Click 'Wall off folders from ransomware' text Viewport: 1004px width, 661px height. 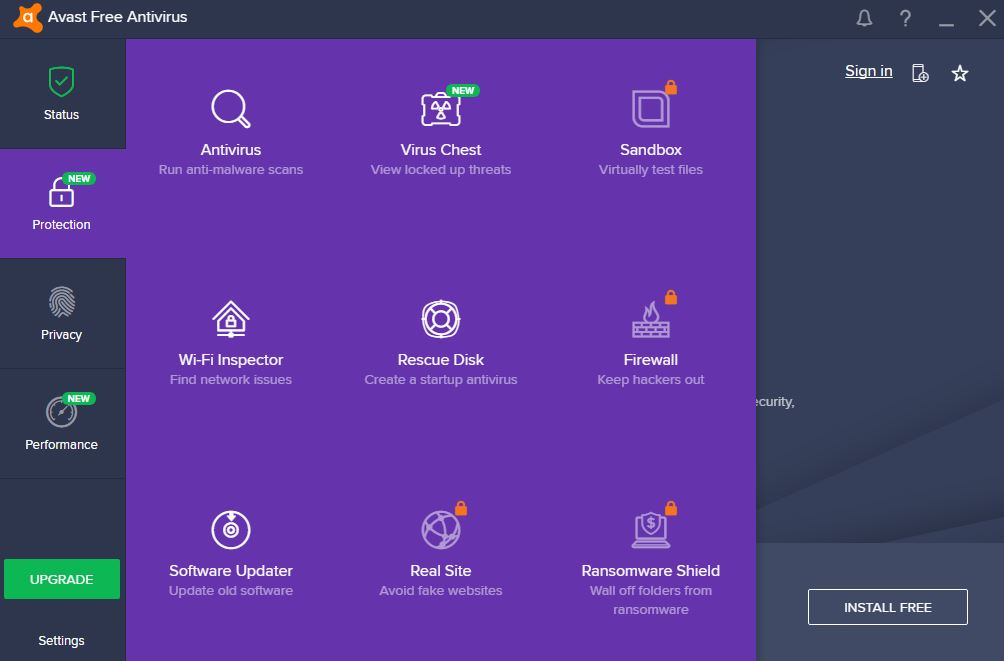pos(651,600)
